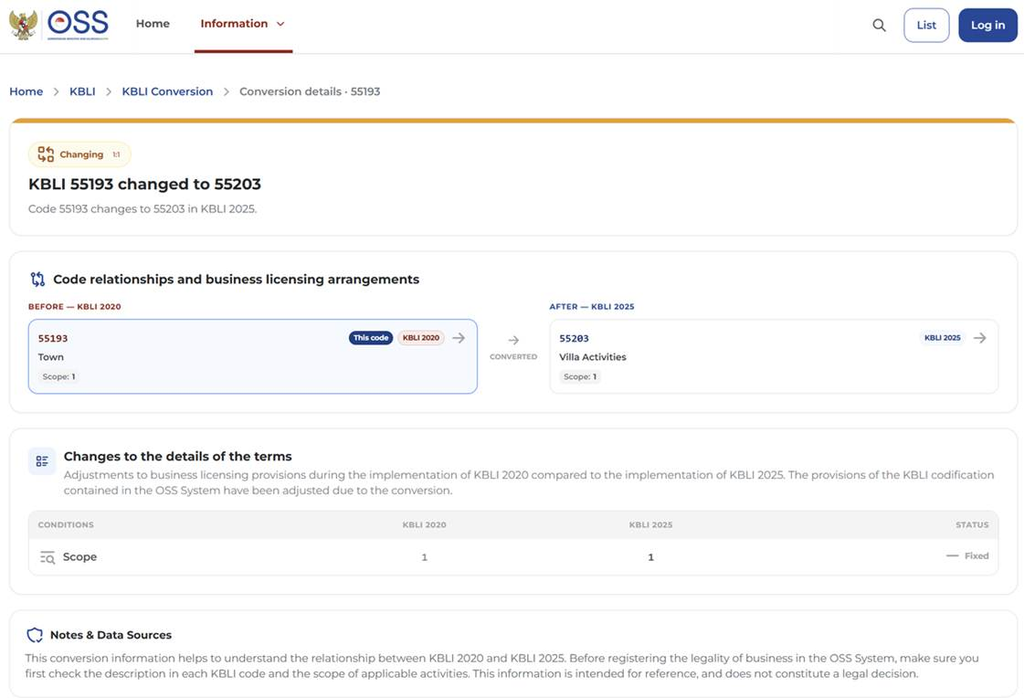Screen dimensions: 1024x698
Task: Click the Changing 1:1 status badge
Action: pyautogui.click(x=79, y=155)
